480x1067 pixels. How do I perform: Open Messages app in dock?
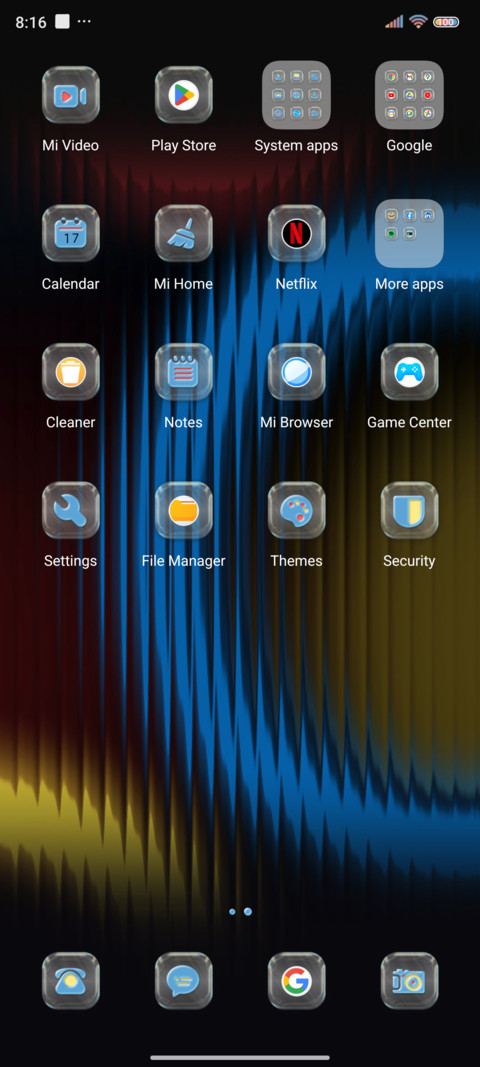[183, 981]
